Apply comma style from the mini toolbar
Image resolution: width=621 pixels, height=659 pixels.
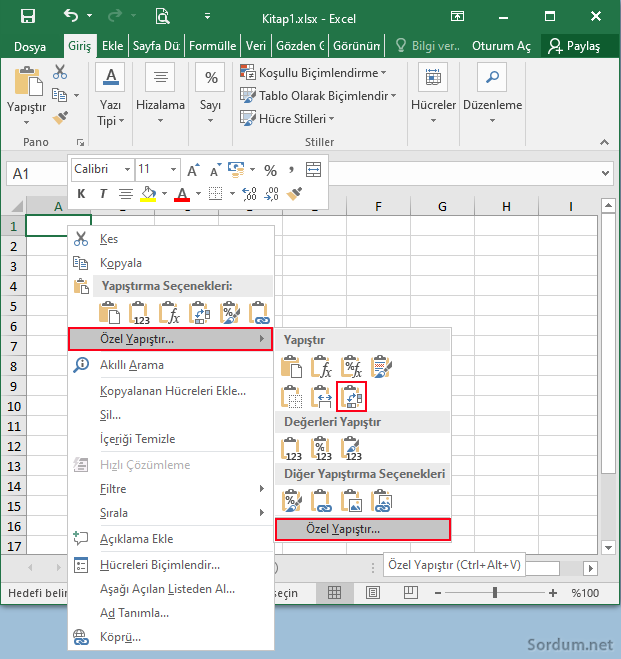(x=291, y=170)
